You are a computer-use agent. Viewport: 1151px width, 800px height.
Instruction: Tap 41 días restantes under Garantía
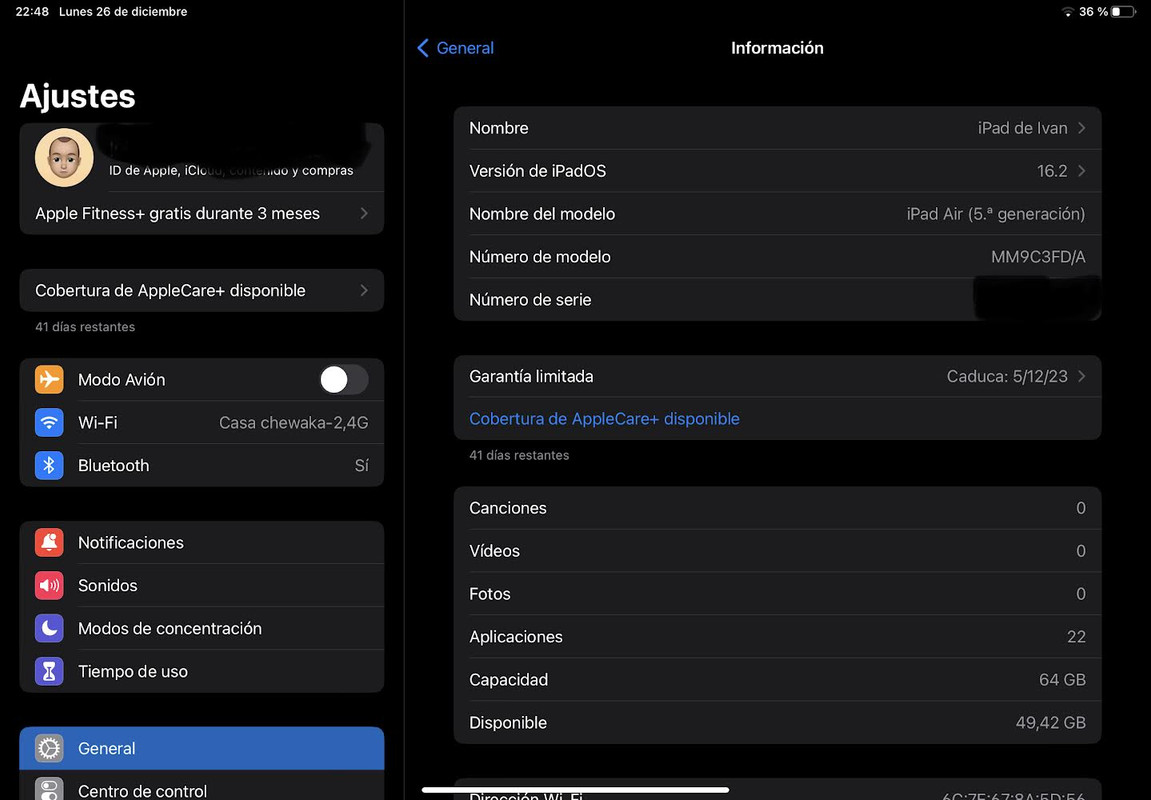click(x=519, y=455)
